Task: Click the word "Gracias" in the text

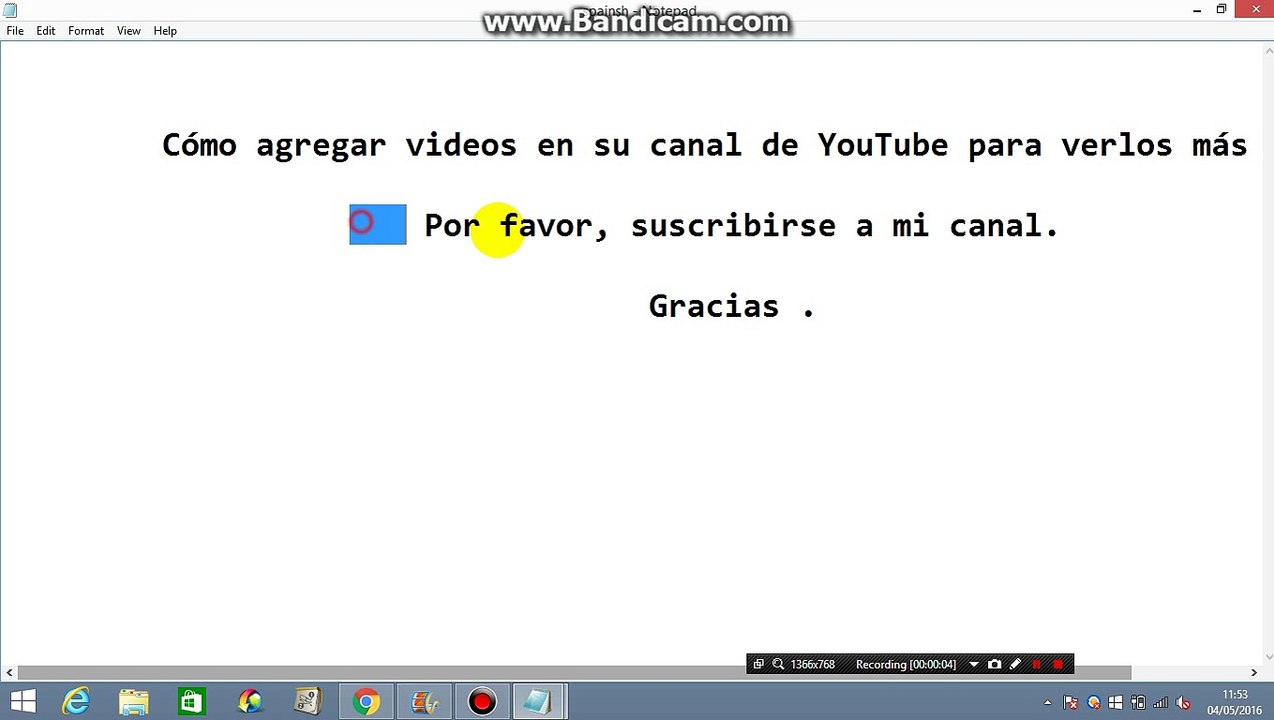Action: pyautogui.click(x=713, y=306)
